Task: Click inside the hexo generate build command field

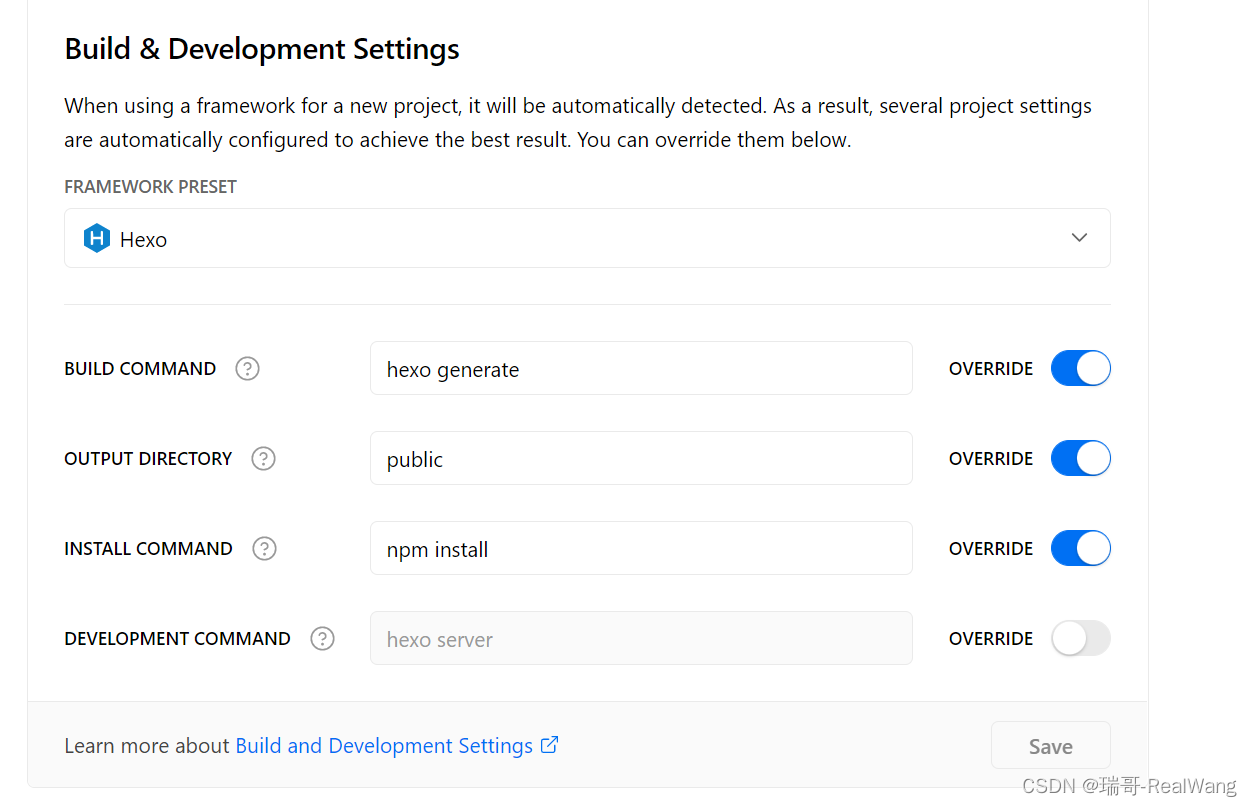Action: tap(640, 368)
